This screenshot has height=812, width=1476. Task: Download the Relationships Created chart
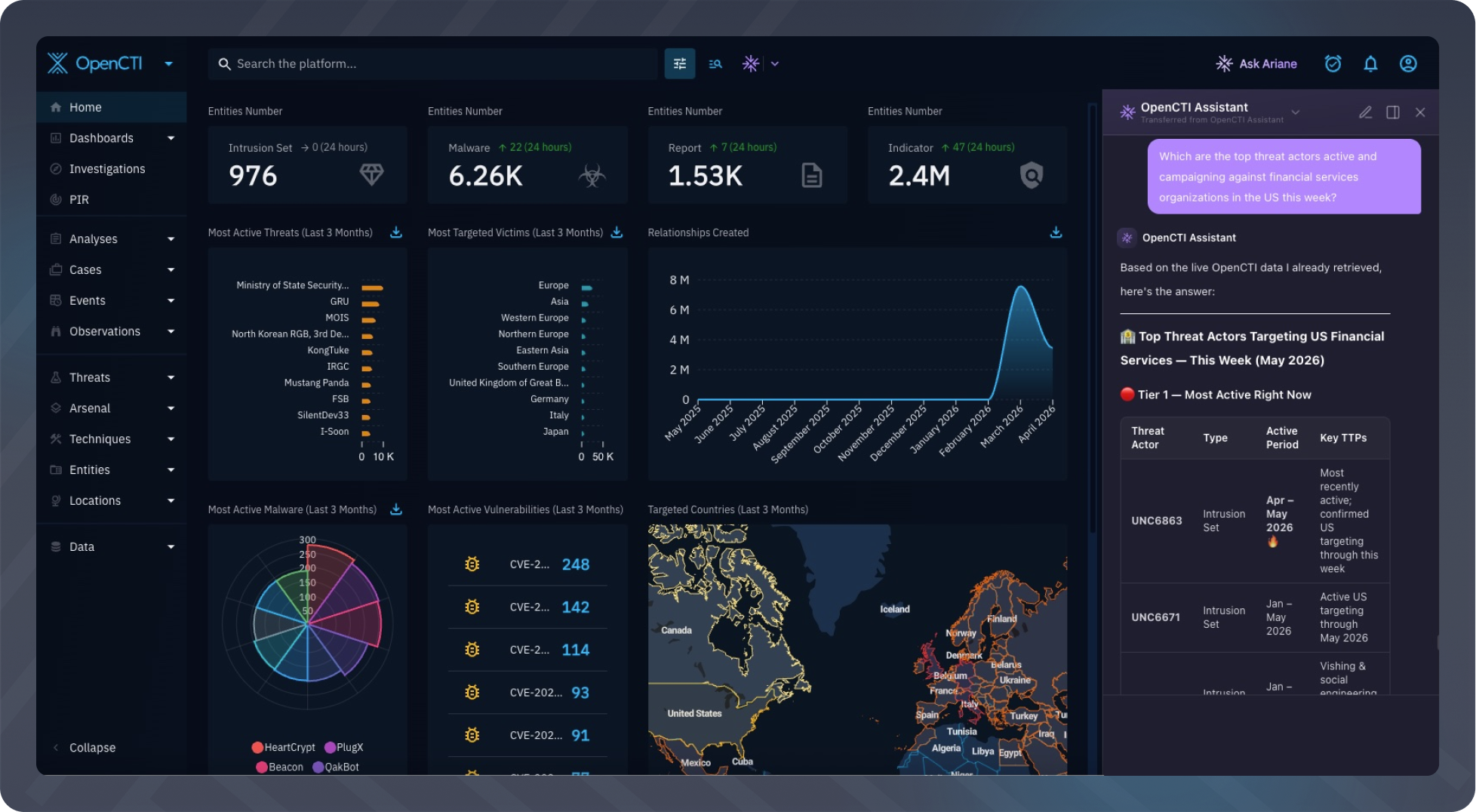coord(1056,232)
